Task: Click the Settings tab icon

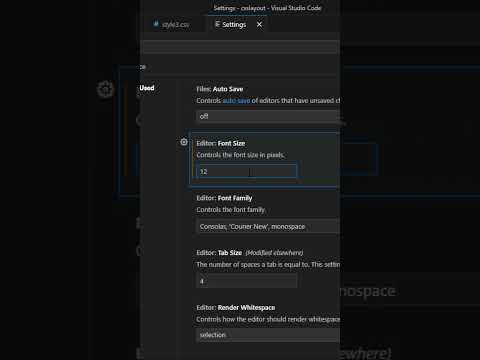Action: point(217,24)
